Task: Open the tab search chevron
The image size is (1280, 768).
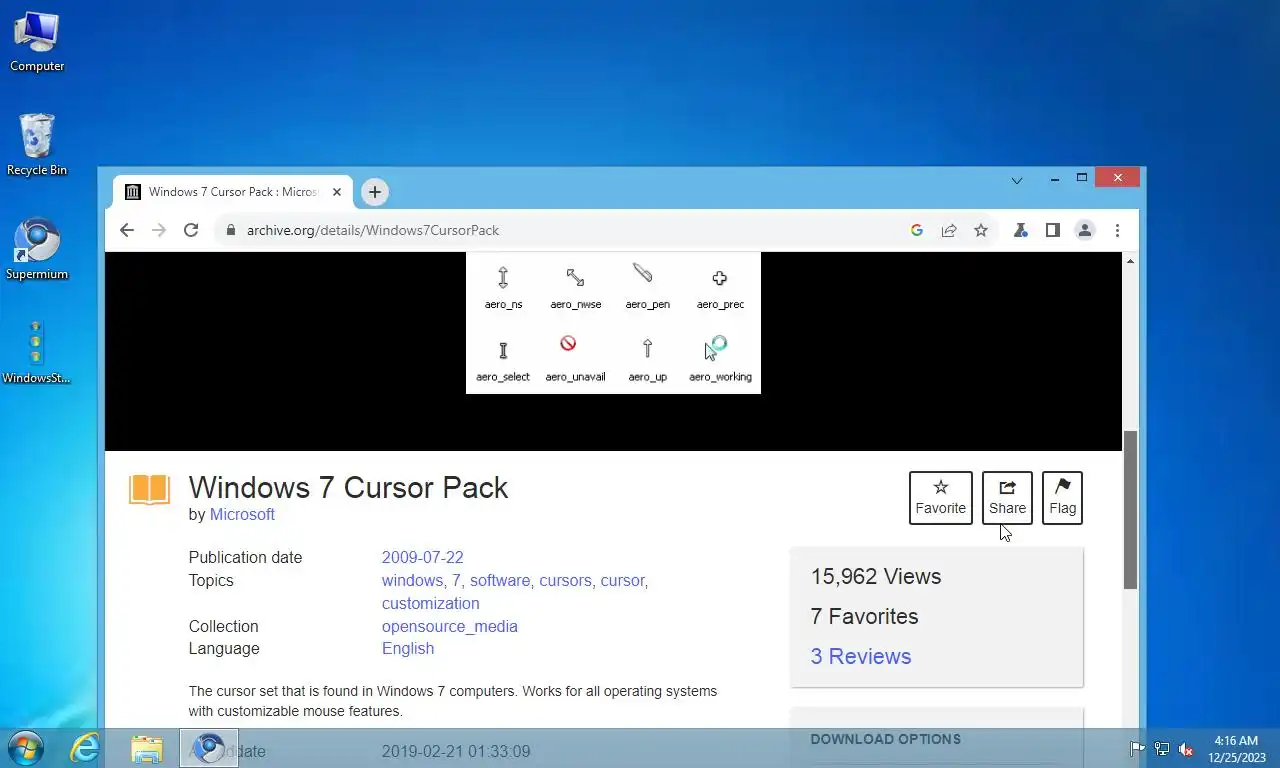Action: coord(1017,181)
